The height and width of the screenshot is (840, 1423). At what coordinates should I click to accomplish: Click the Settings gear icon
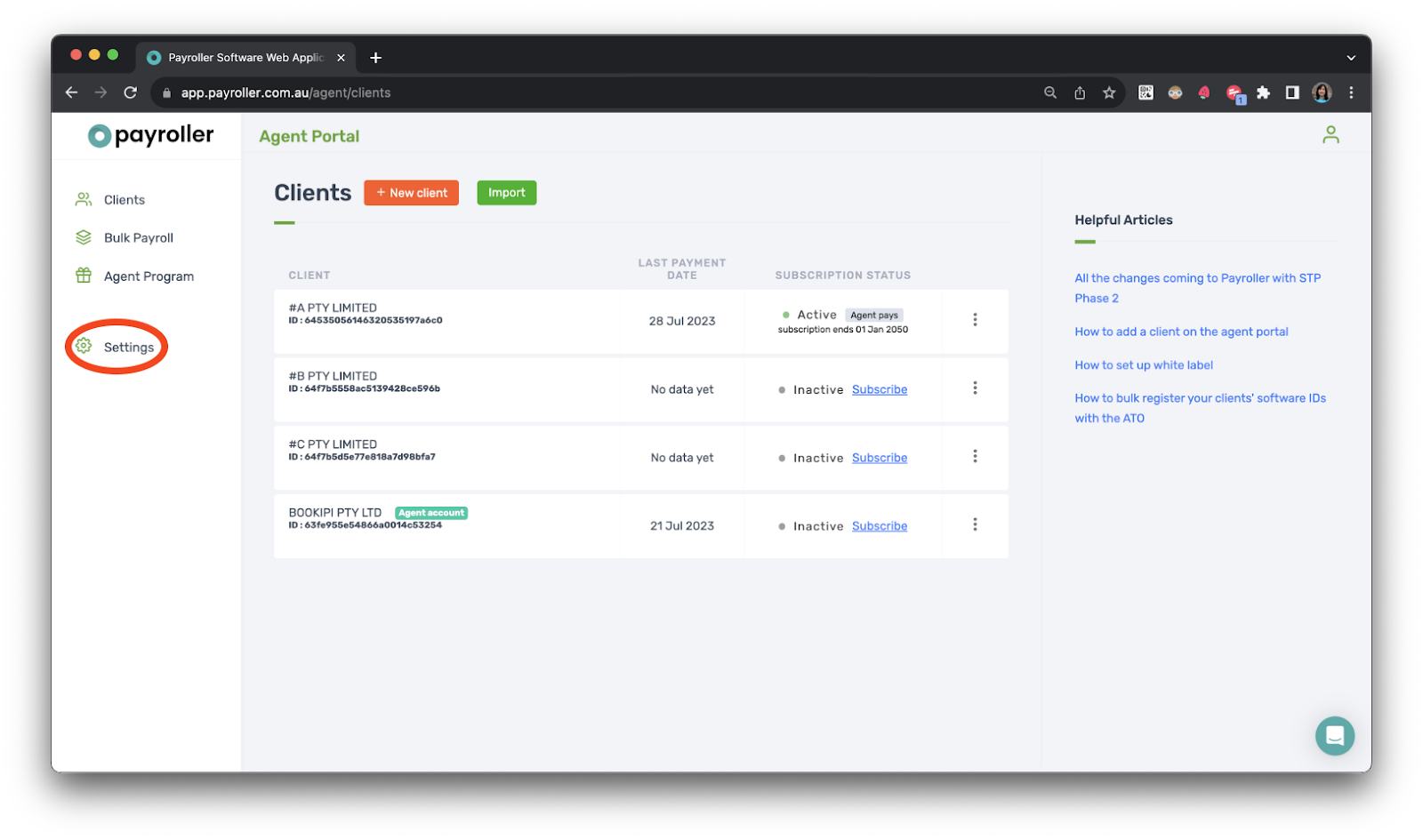(84, 347)
